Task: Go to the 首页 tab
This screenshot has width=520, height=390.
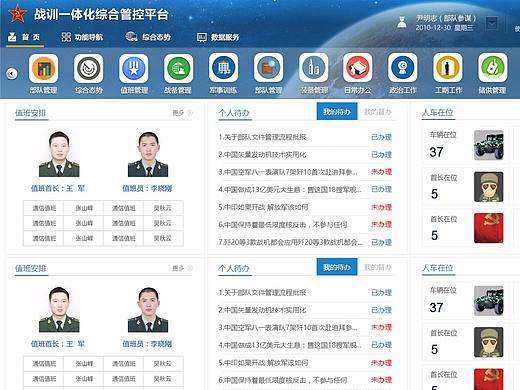Action: pyautogui.click(x=24, y=37)
